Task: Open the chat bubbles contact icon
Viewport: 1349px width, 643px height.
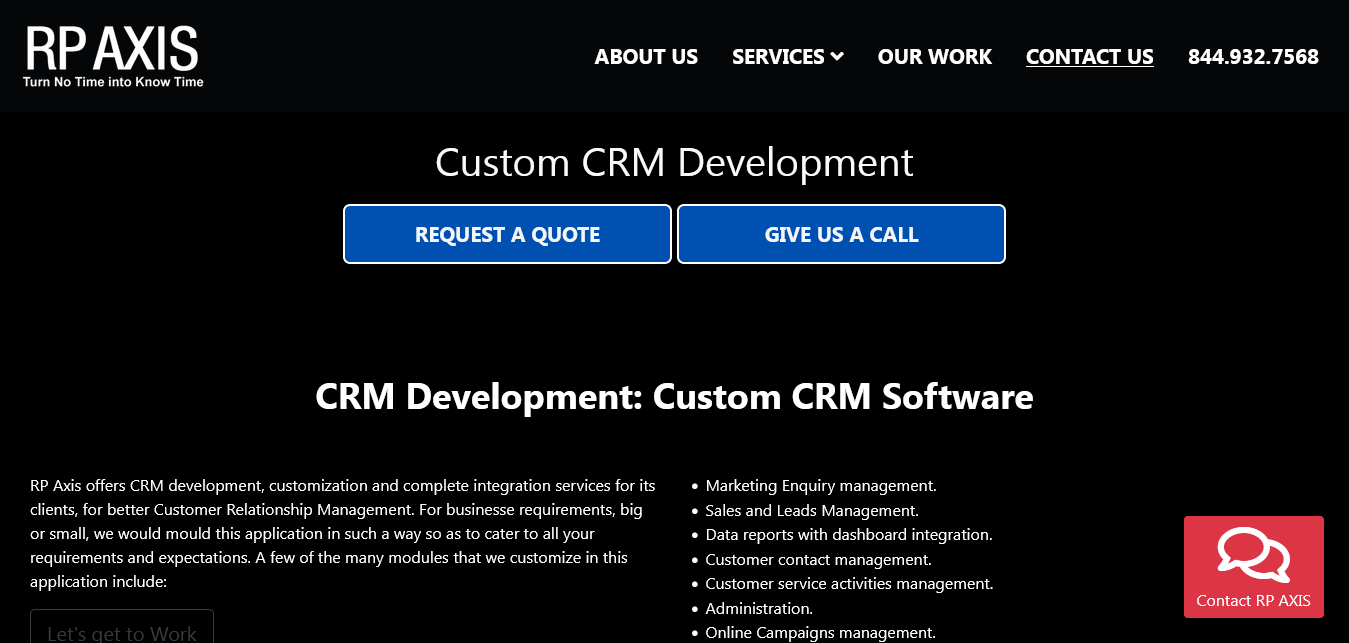Action: click(1253, 555)
